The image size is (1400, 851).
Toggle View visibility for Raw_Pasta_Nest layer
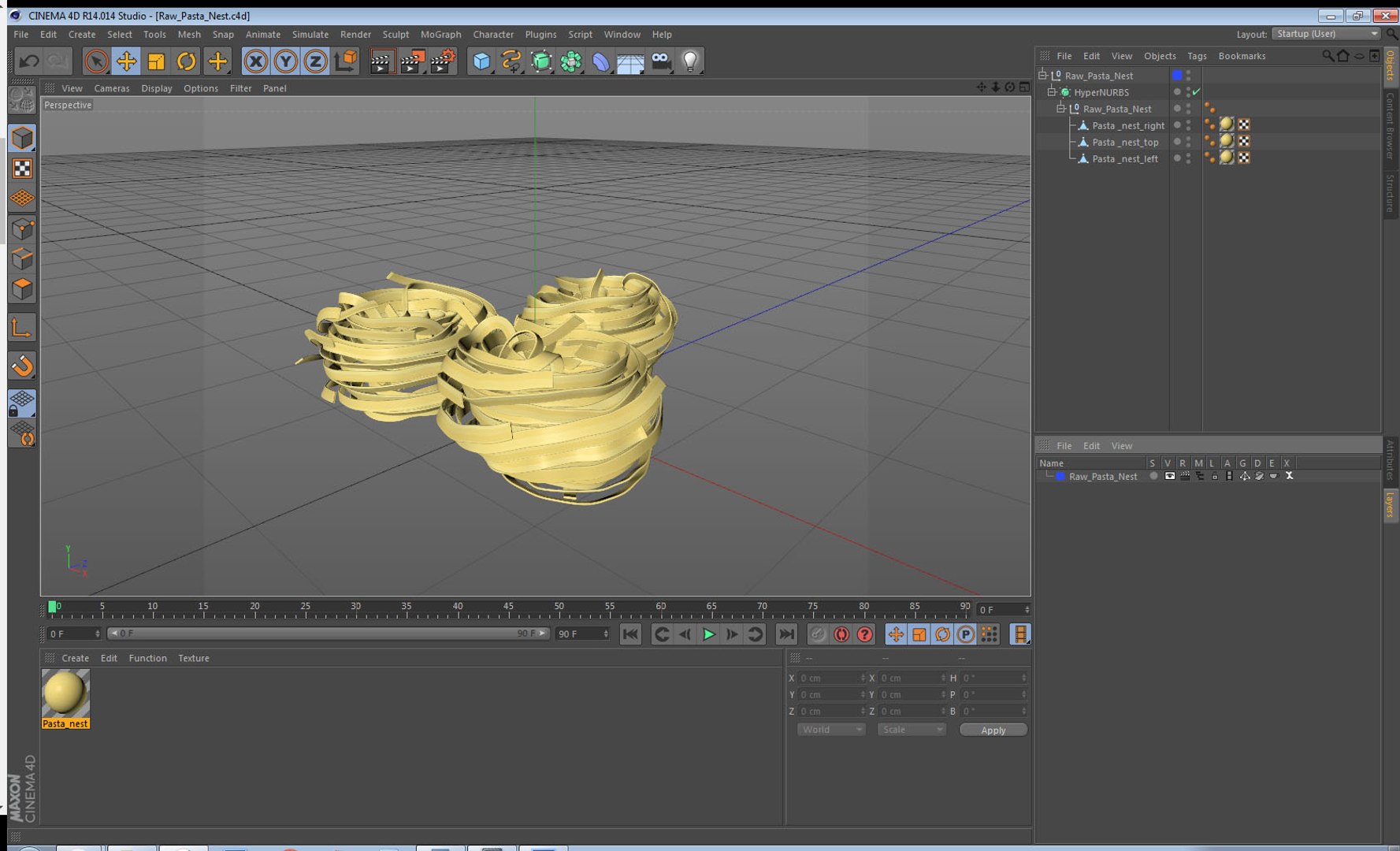pos(1169,476)
